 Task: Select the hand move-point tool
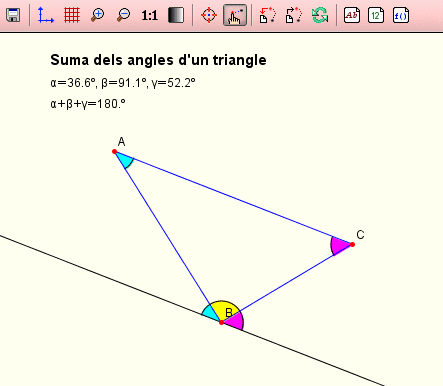(235, 15)
